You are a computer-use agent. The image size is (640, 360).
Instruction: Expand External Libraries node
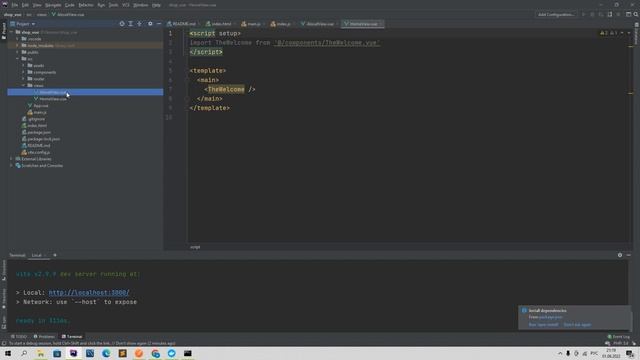(12, 159)
